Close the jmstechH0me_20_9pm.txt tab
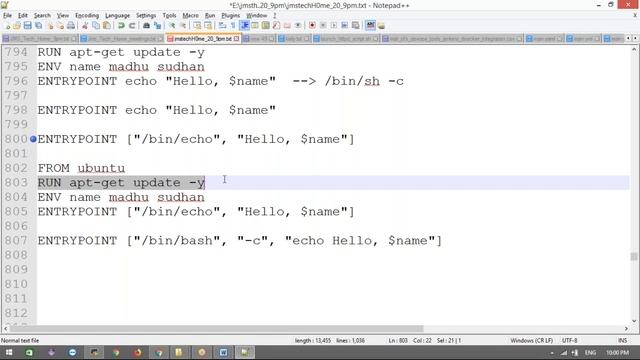The height and width of the screenshot is (360, 640). (236, 39)
